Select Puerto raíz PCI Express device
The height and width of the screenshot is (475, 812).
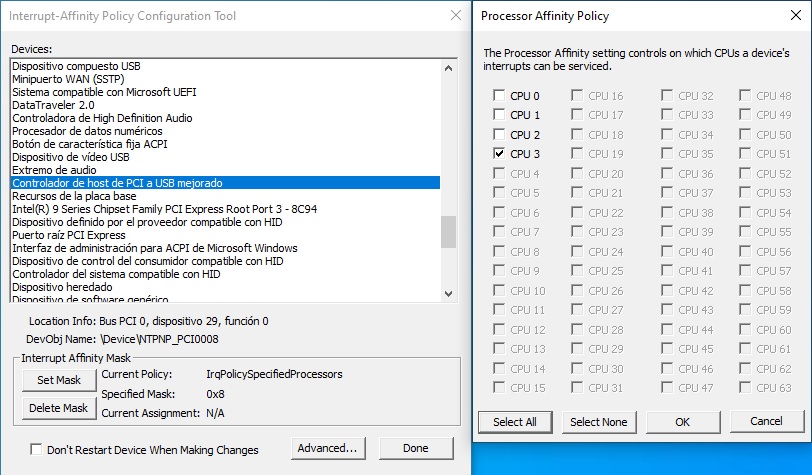tap(69, 235)
